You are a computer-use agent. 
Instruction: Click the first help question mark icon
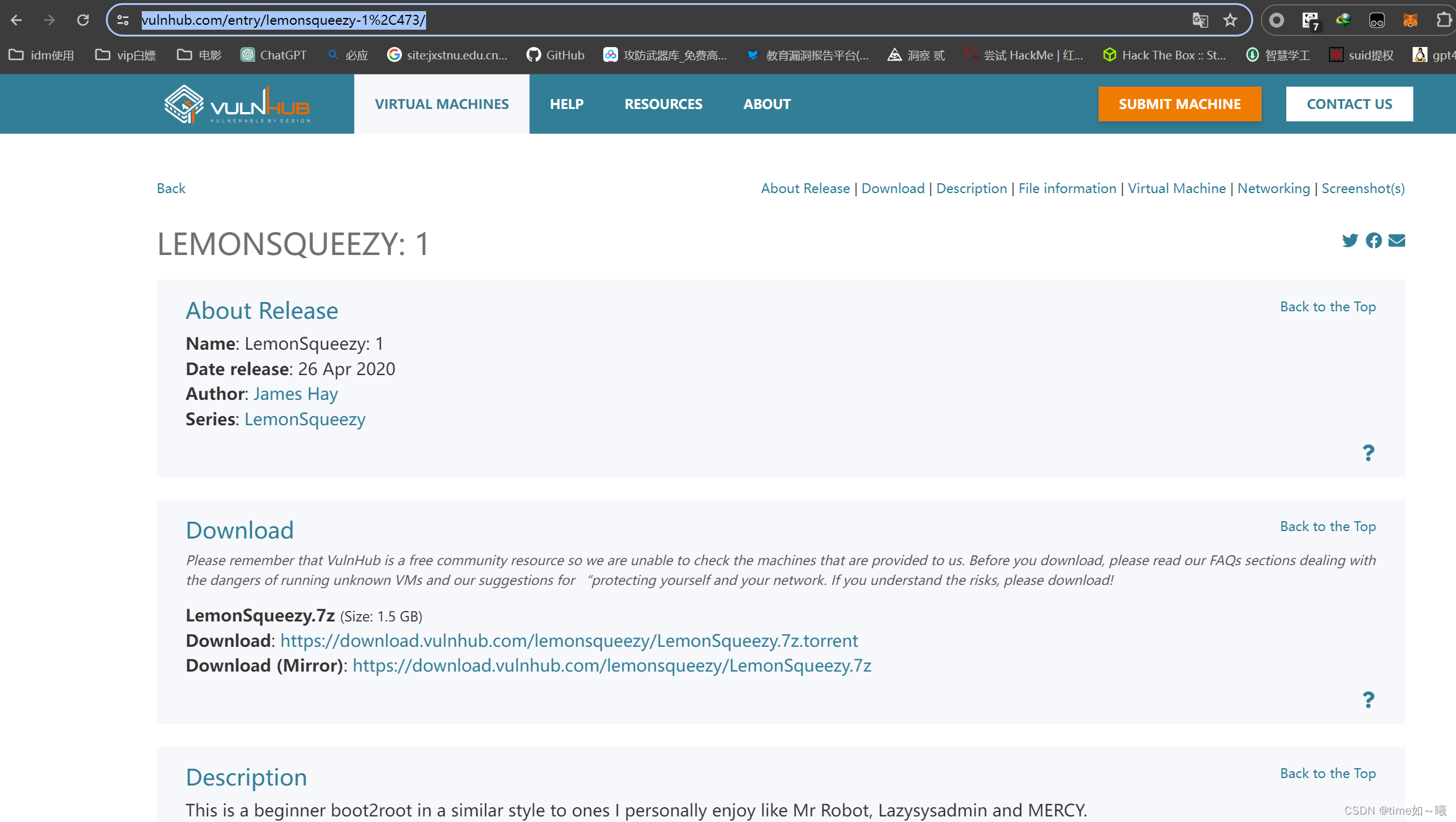click(1368, 452)
